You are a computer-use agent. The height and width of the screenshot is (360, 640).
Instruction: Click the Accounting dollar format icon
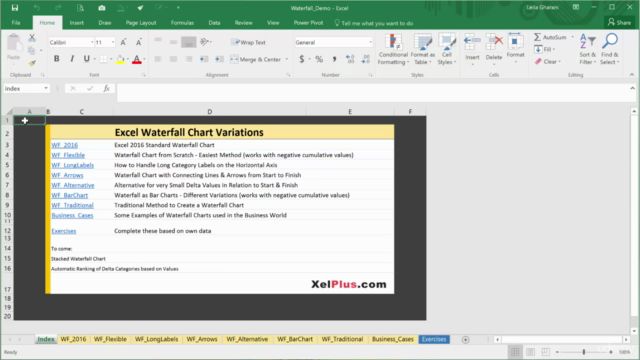pyautogui.click(x=302, y=59)
